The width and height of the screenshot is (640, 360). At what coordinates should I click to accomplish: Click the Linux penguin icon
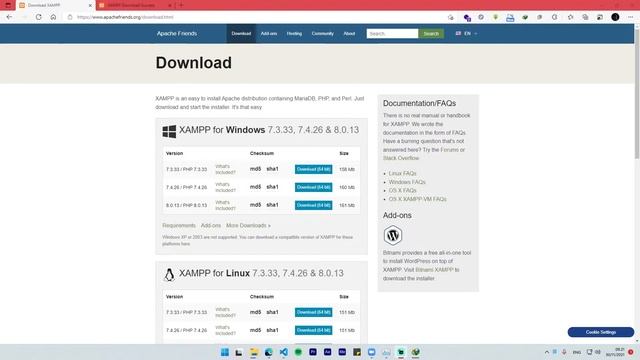[169, 274]
